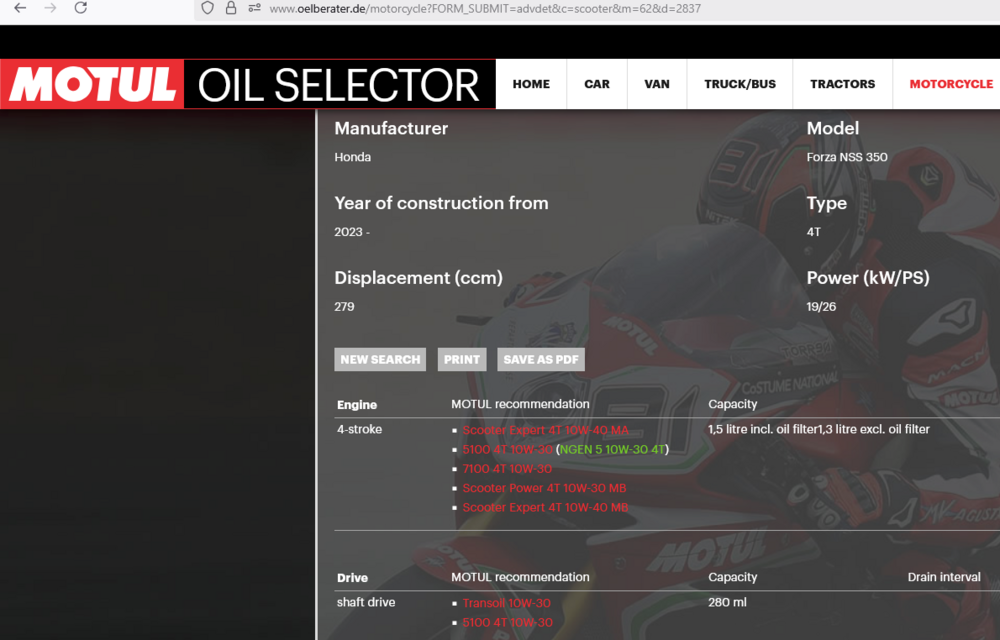Click the PRINT button
Image resolution: width=1000 pixels, height=640 pixels.
click(x=462, y=360)
